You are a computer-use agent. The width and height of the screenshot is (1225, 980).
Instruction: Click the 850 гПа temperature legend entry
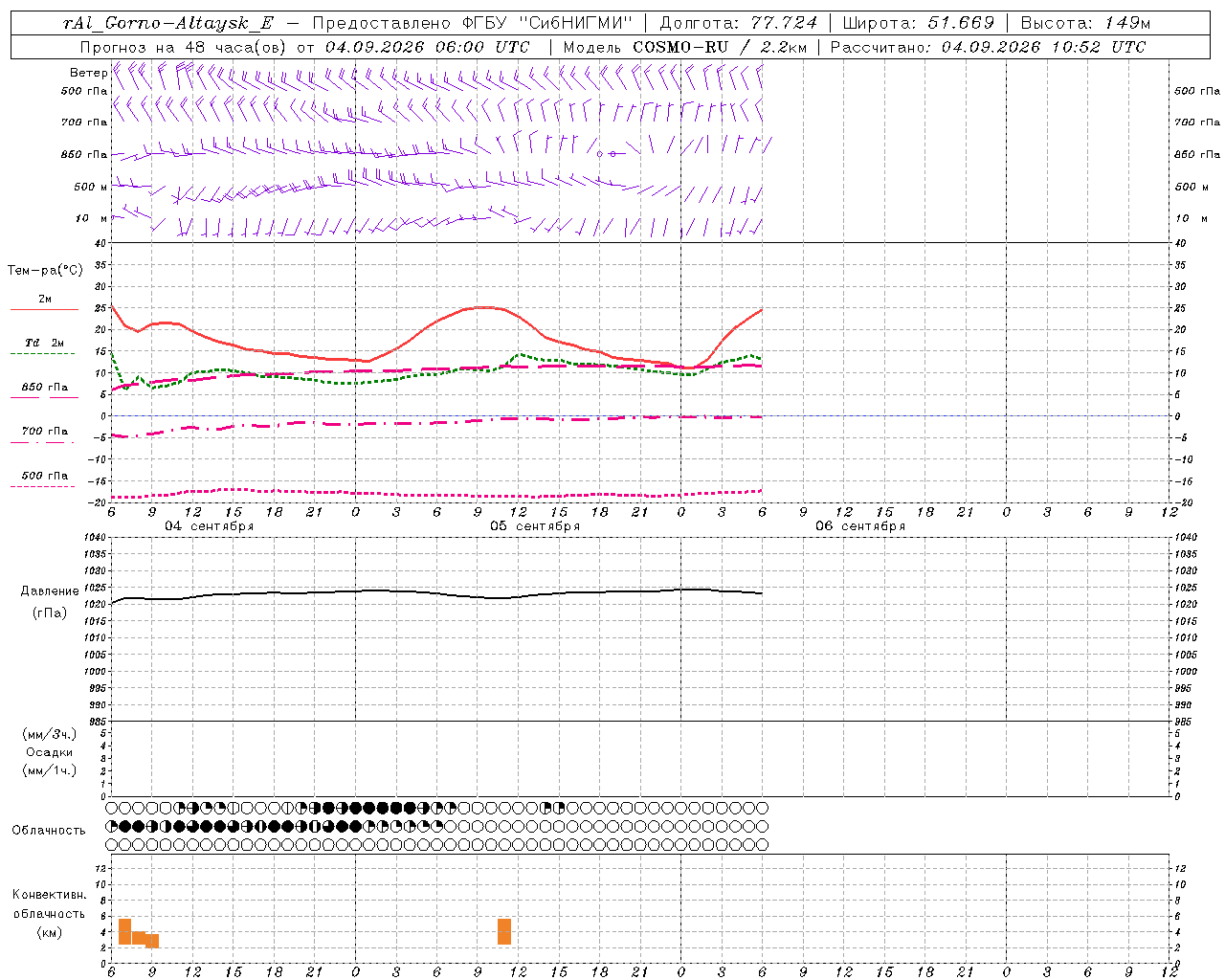44,391
